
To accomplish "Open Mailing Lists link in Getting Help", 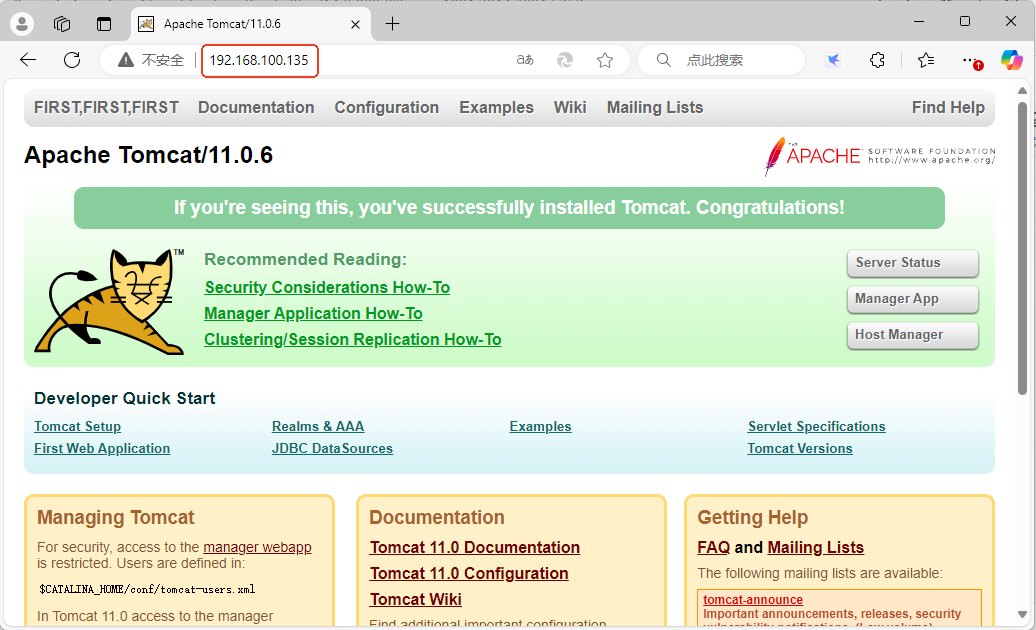I will point(815,547).
